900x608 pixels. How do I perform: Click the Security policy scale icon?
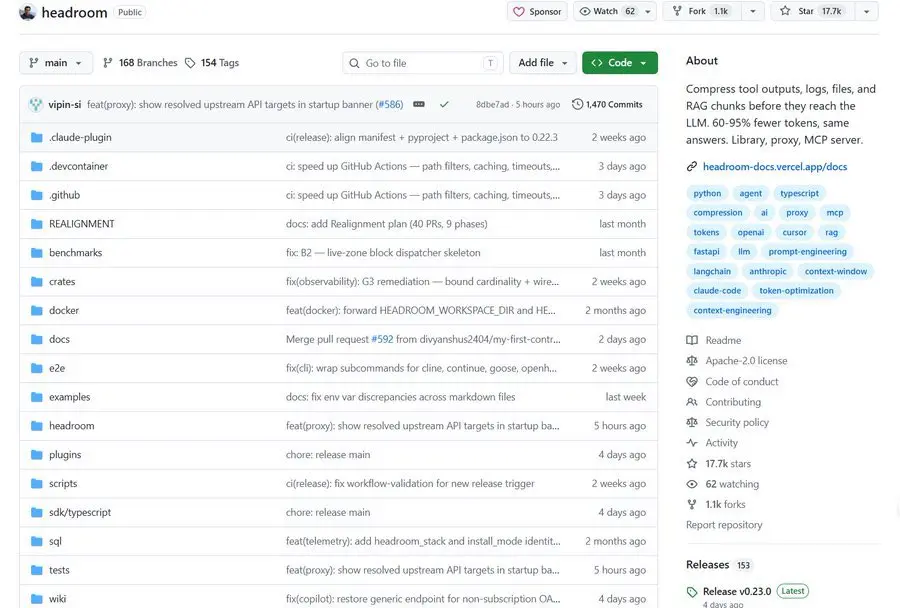click(692, 423)
